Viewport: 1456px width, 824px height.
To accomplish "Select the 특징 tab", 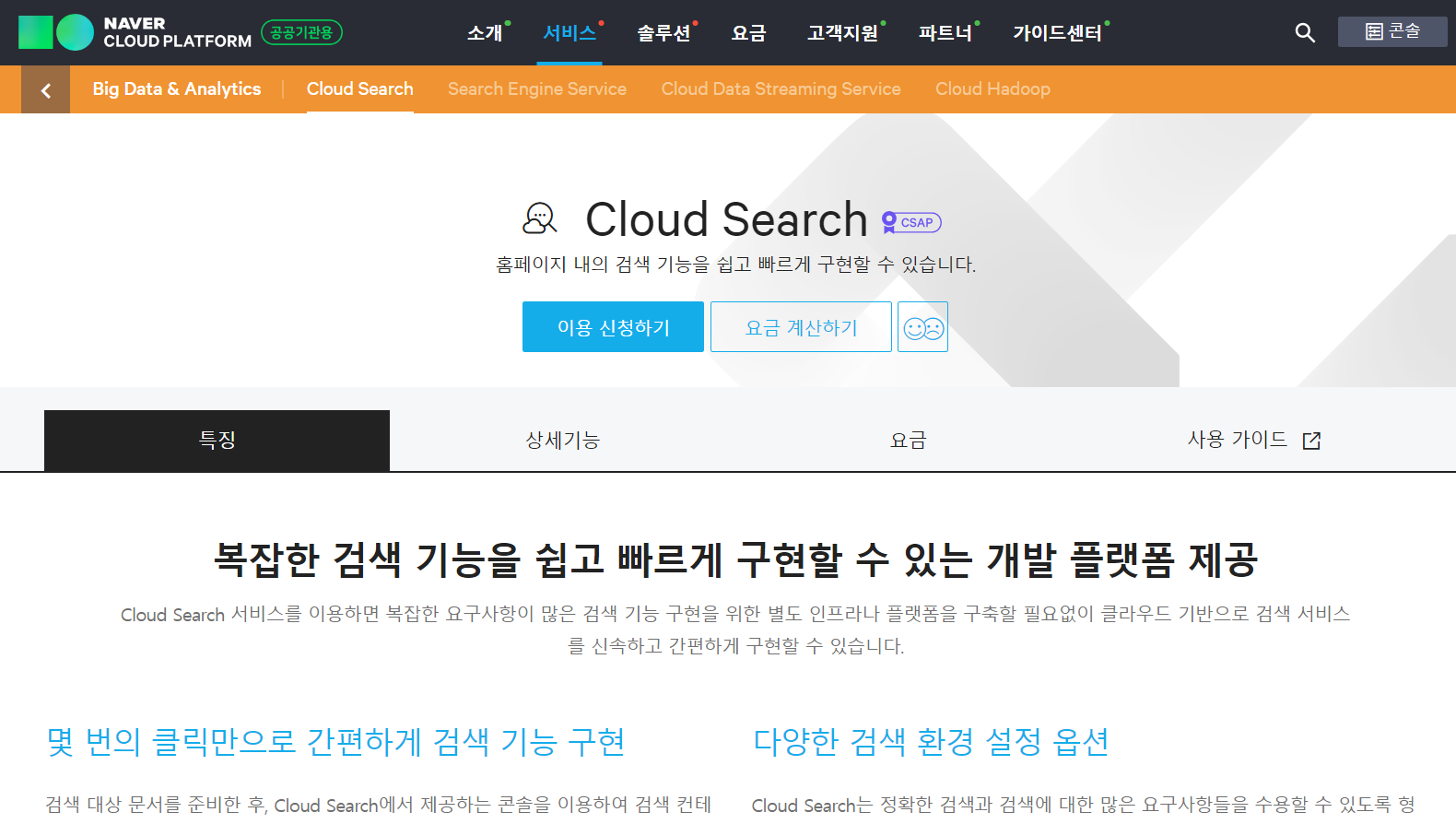I will (217, 441).
